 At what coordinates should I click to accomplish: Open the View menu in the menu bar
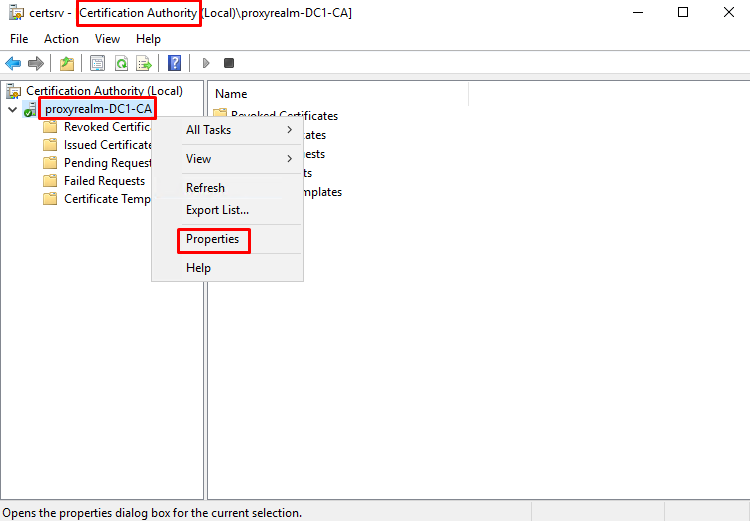coord(107,39)
